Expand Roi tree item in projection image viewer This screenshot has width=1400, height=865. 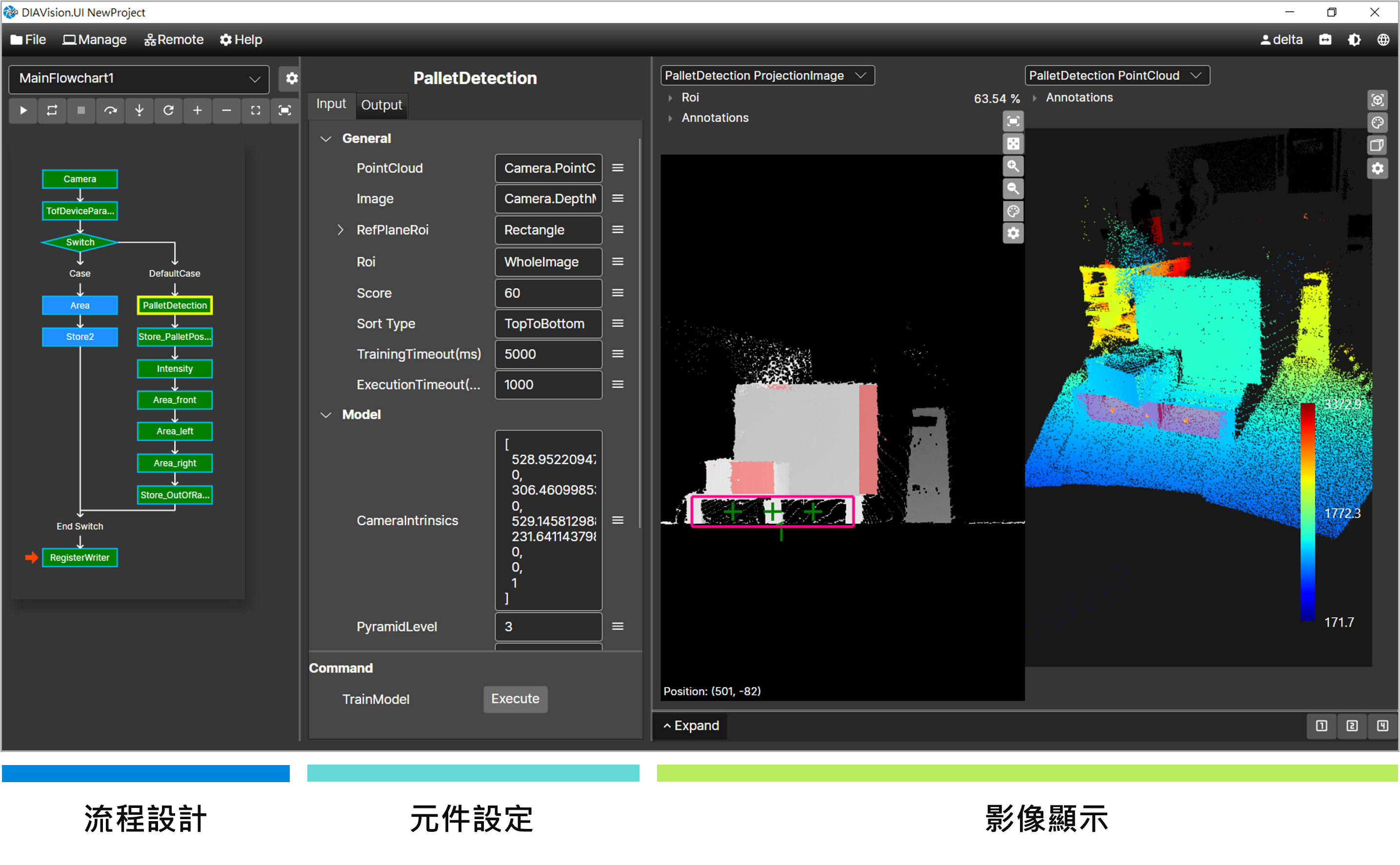click(x=670, y=98)
